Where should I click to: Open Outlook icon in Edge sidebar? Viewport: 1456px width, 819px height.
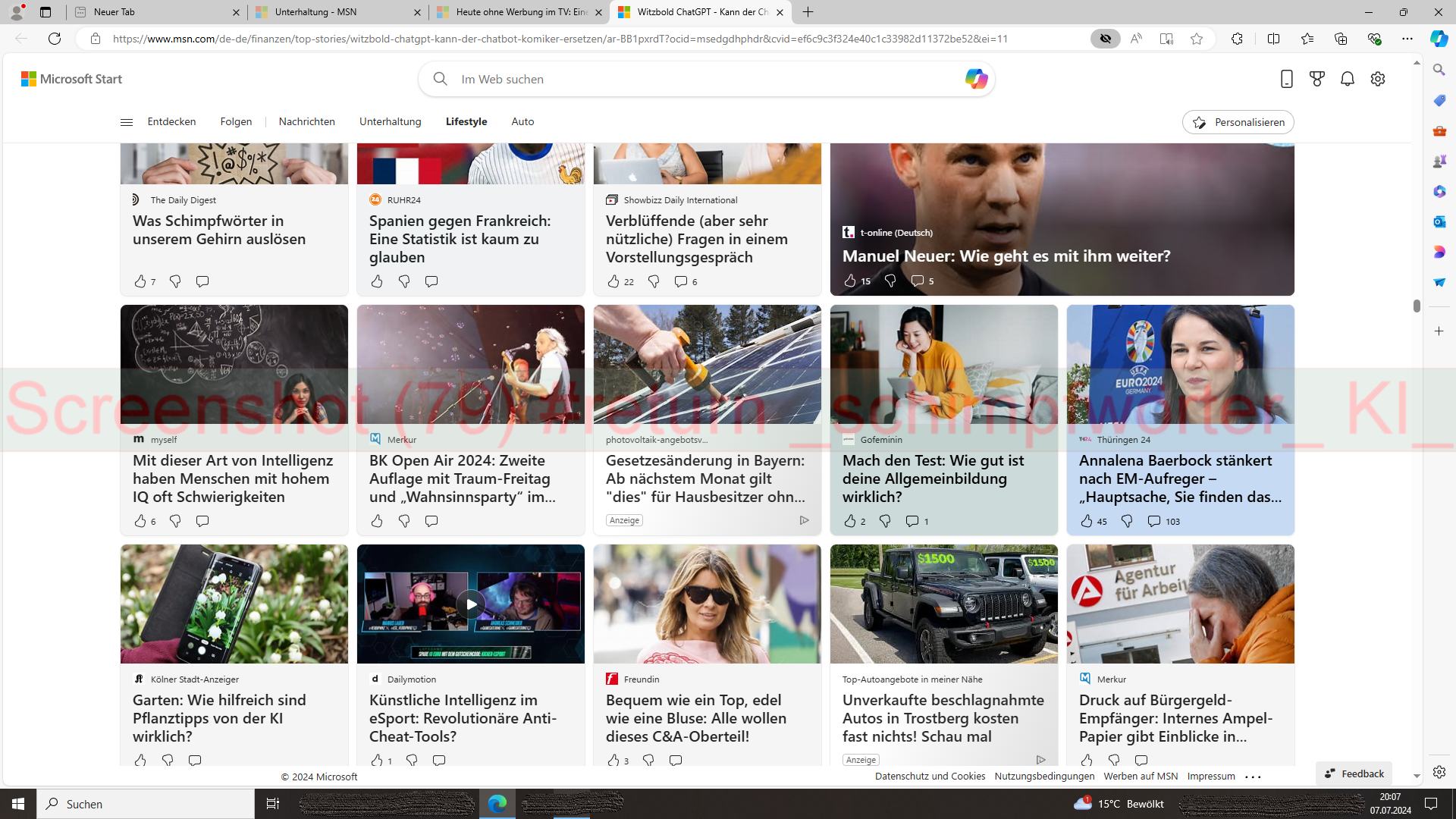pyautogui.click(x=1439, y=221)
